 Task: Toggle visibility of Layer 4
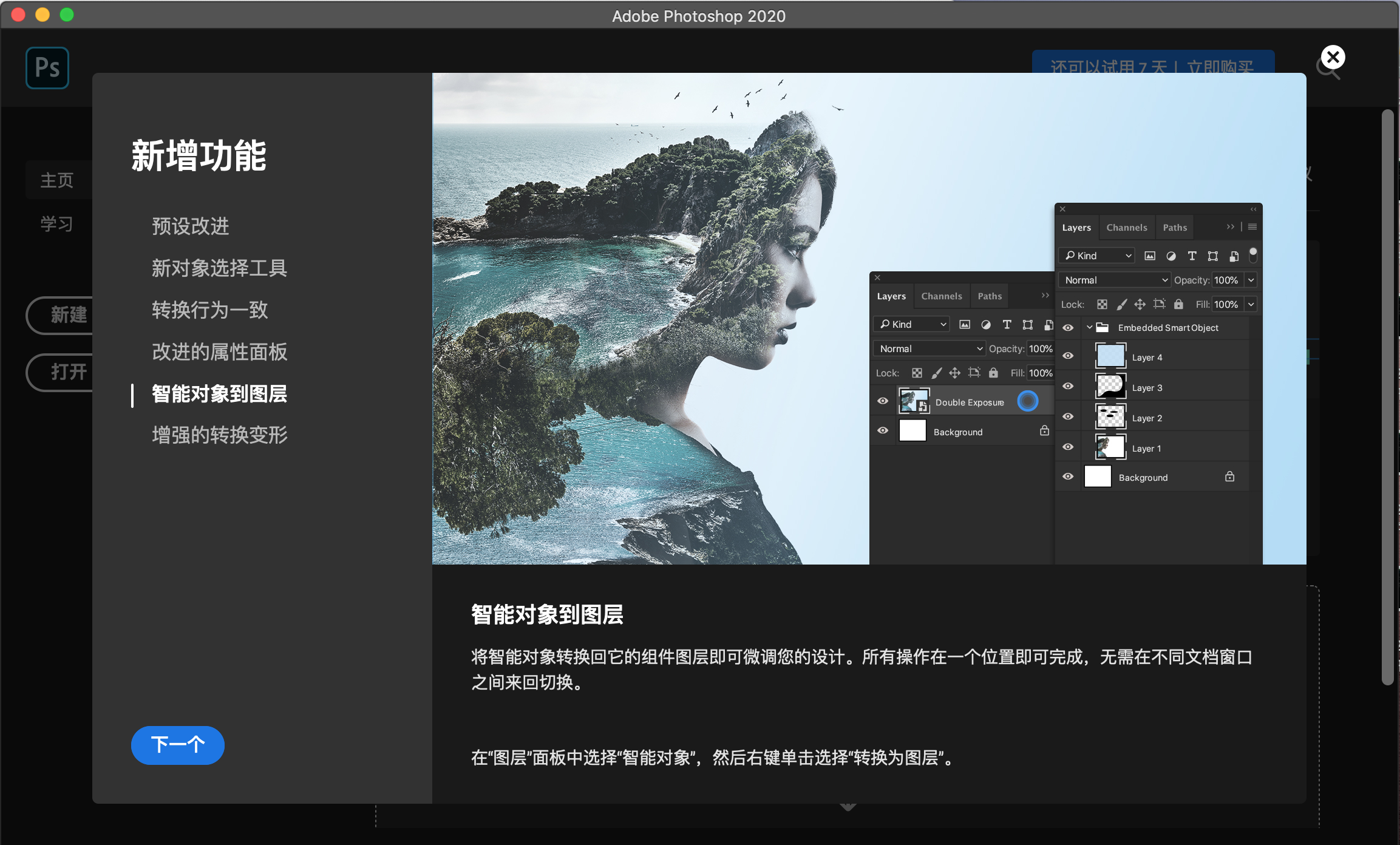click(1068, 356)
